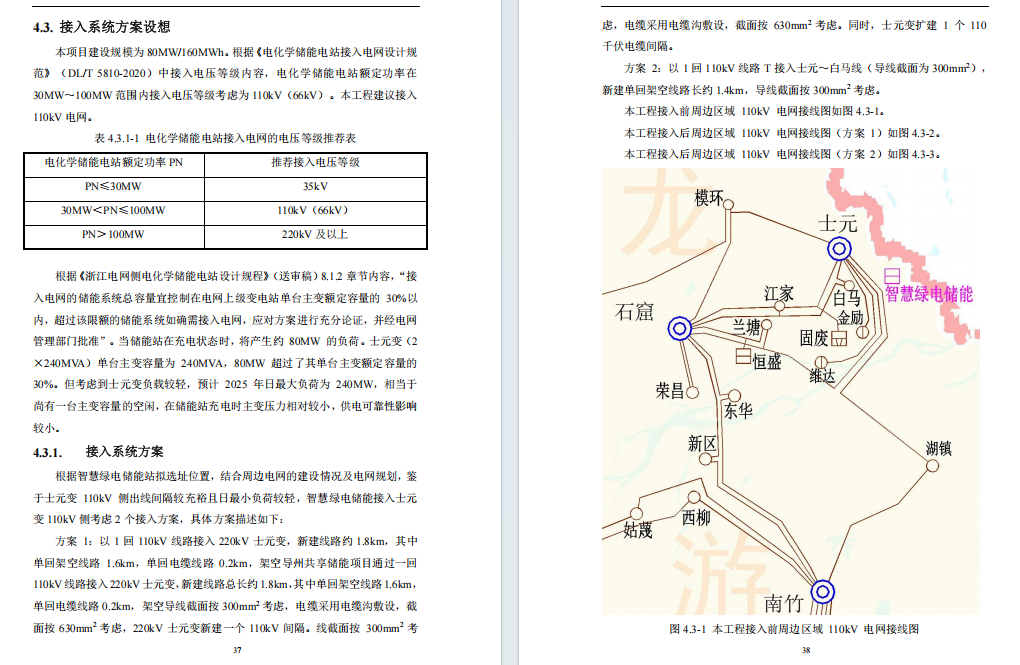Click the map label '湖镇'

[x=939, y=448]
